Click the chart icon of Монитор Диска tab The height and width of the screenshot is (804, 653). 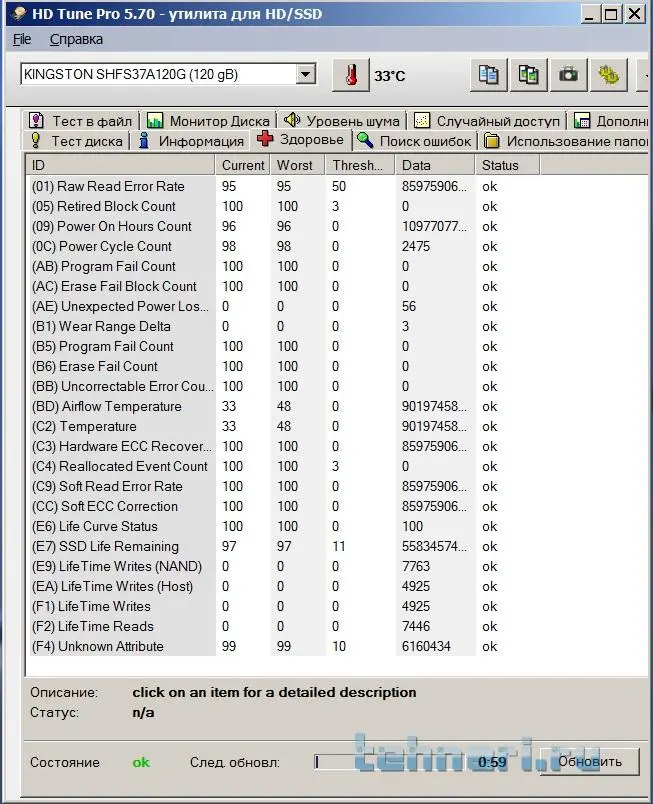(x=155, y=120)
